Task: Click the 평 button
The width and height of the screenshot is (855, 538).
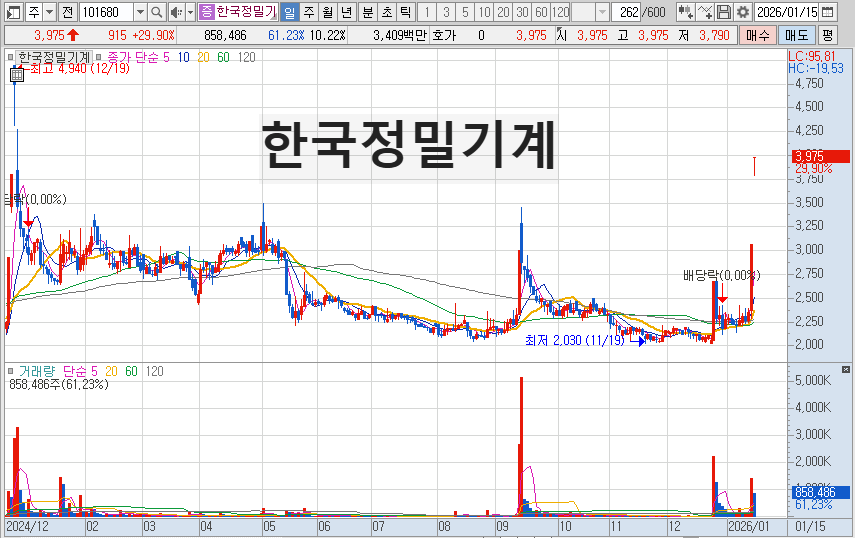Action: click(x=828, y=35)
